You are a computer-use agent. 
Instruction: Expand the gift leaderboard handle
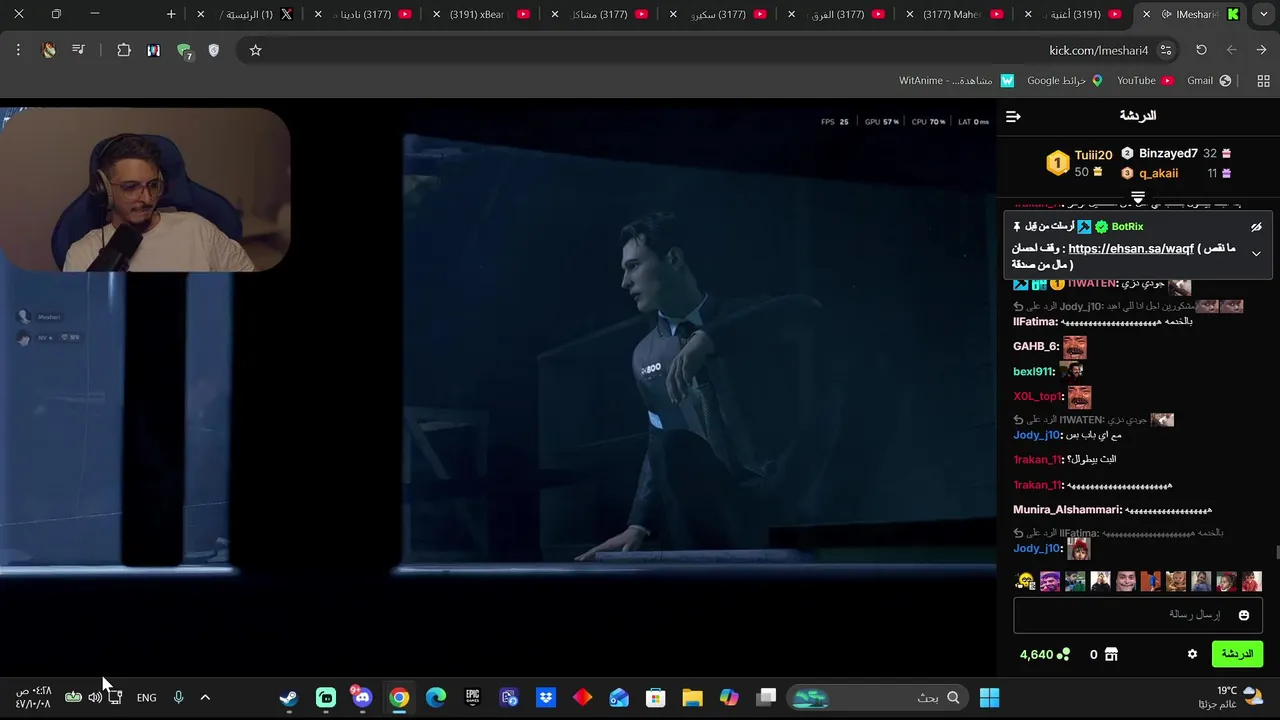[x=1138, y=197]
